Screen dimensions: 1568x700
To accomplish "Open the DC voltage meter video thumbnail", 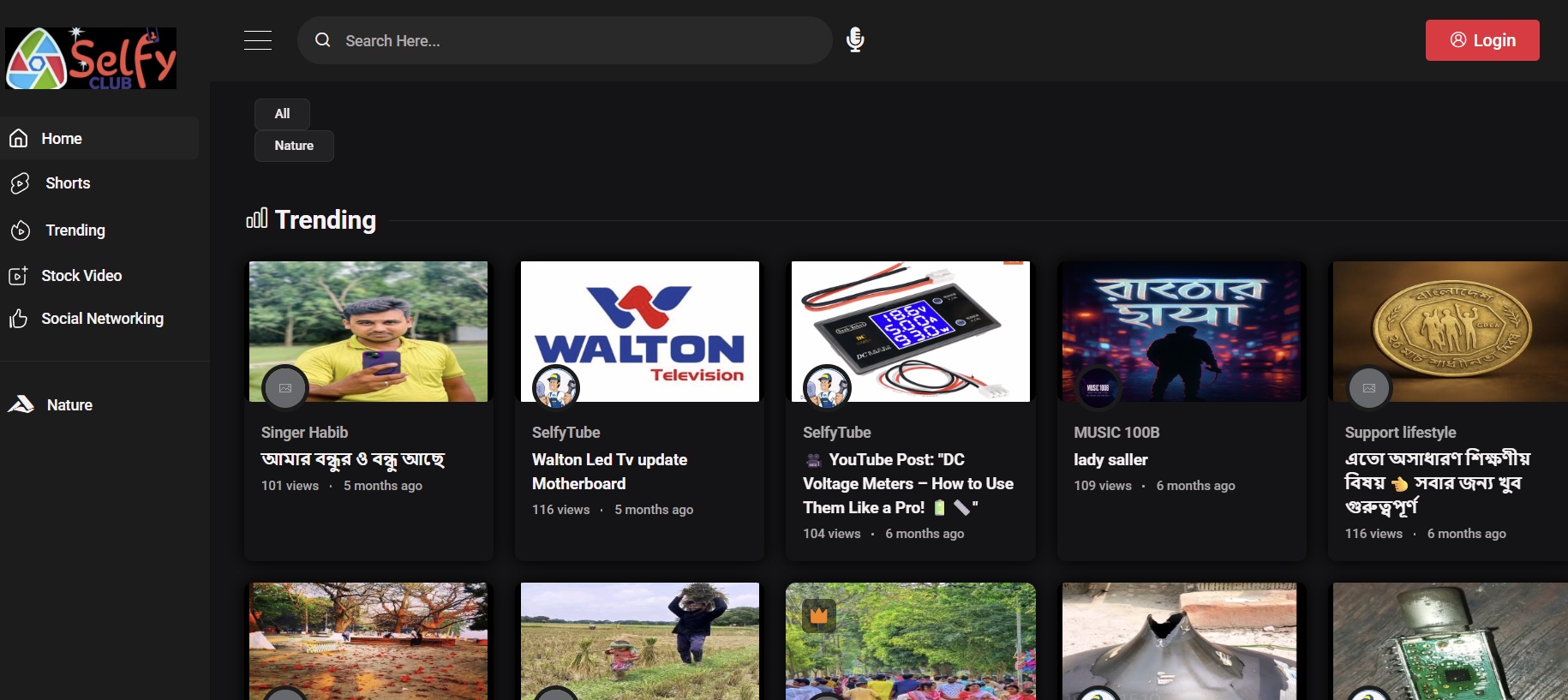I will [911, 332].
